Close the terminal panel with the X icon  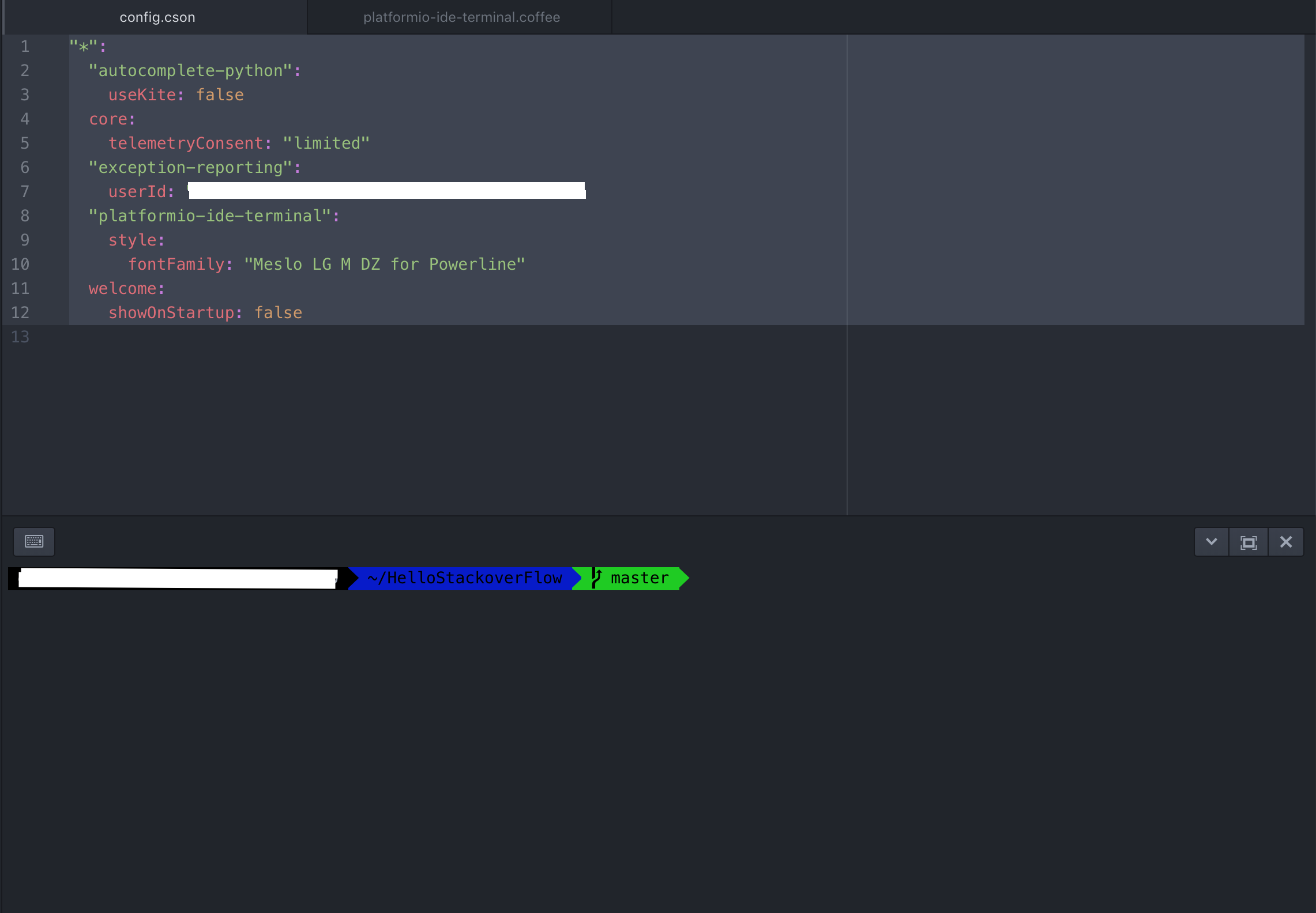coord(1286,542)
